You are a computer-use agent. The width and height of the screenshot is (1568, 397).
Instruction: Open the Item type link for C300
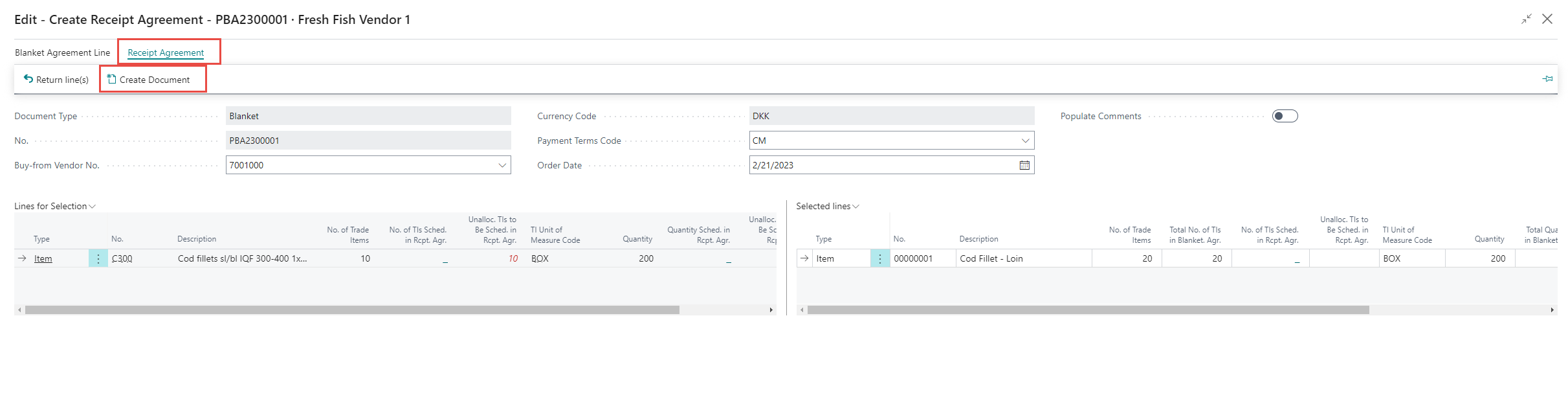point(43,258)
